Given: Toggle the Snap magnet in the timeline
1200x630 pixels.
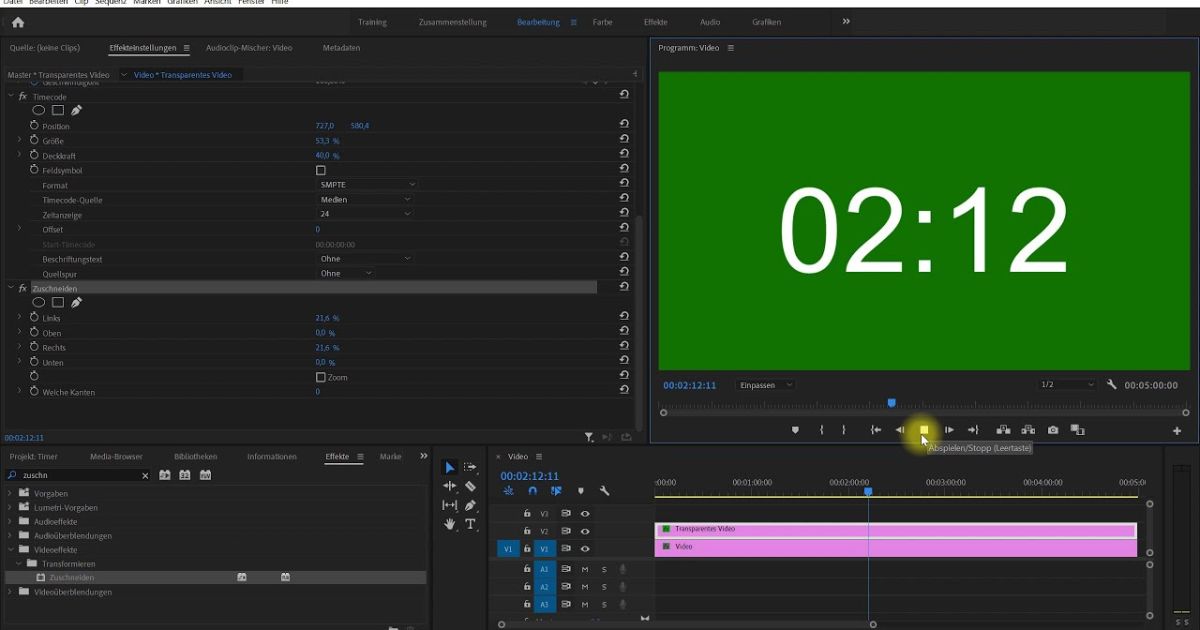Looking at the screenshot, I should pyautogui.click(x=532, y=491).
